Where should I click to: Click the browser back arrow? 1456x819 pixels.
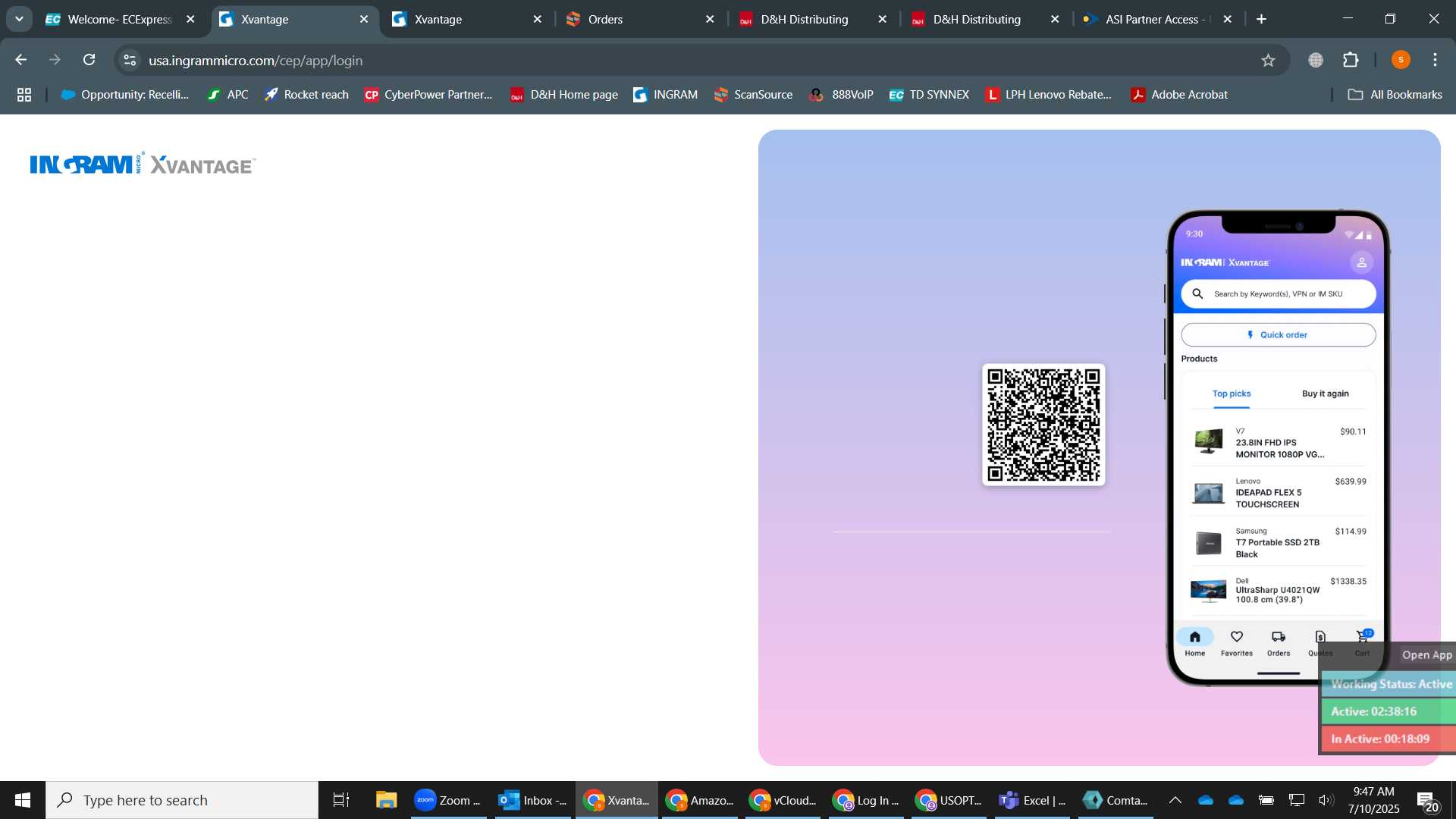pyautogui.click(x=21, y=60)
